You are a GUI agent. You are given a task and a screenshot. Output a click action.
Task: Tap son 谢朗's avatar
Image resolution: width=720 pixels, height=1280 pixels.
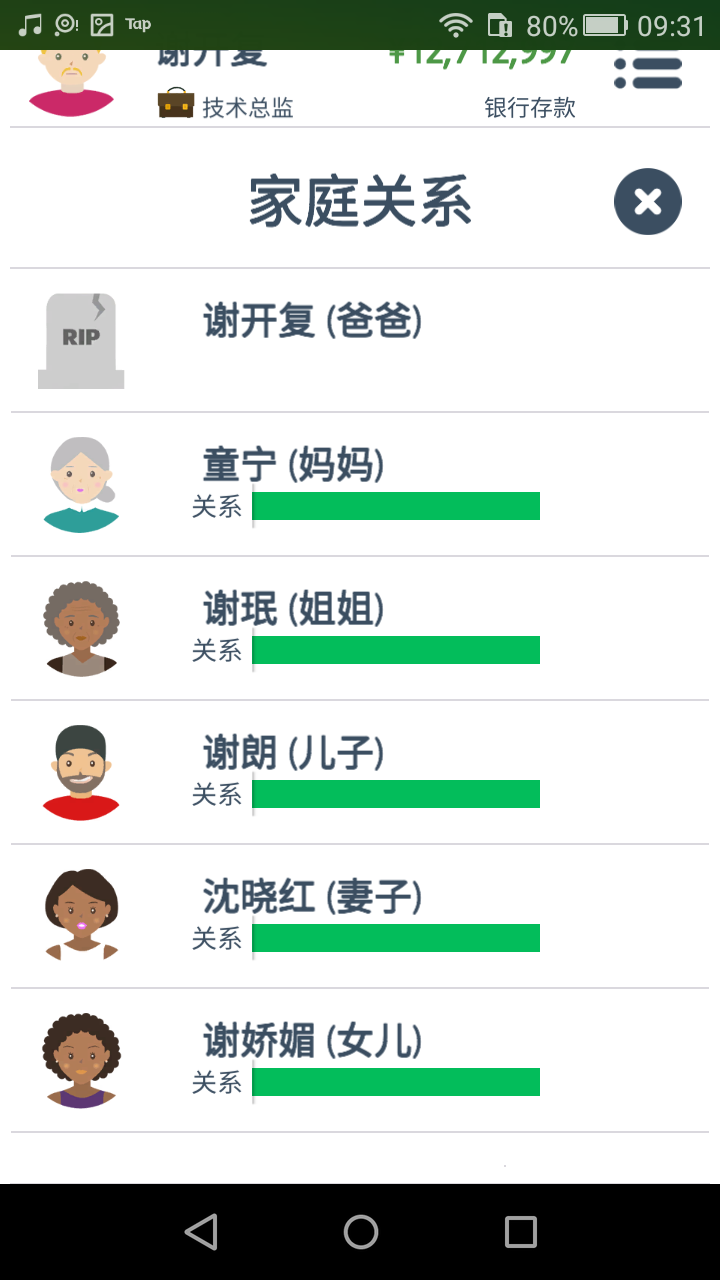point(81,773)
